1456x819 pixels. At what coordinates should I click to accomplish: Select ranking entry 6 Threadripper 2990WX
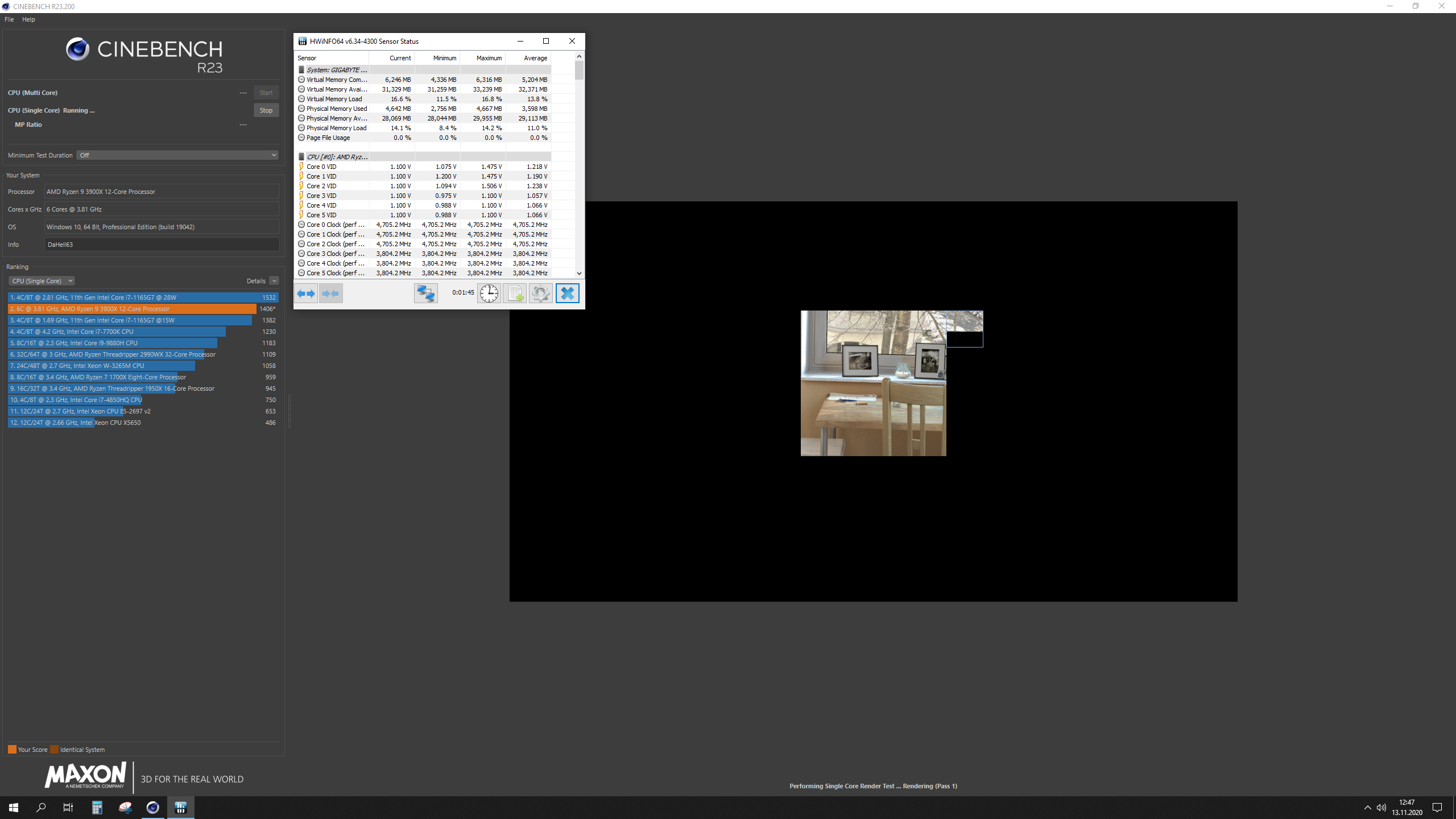pos(143,354)
